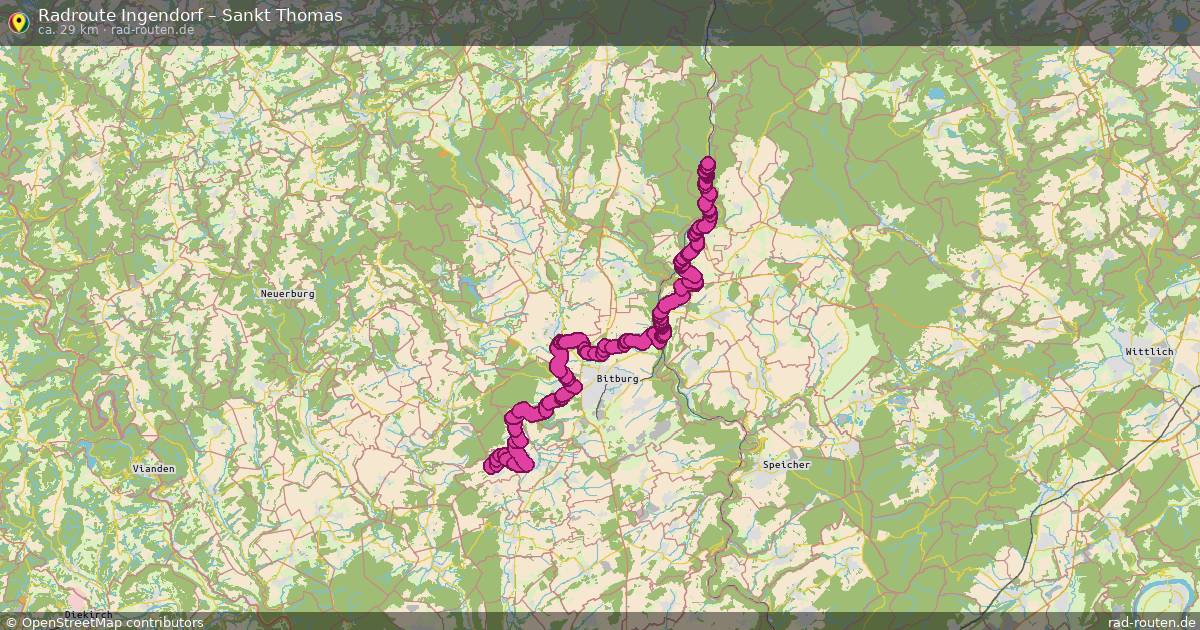The height and width of the screenshot is (630, 1200).
Task: Click the OpenStreetMap contributors attribution
Action: tap(104, 622)
